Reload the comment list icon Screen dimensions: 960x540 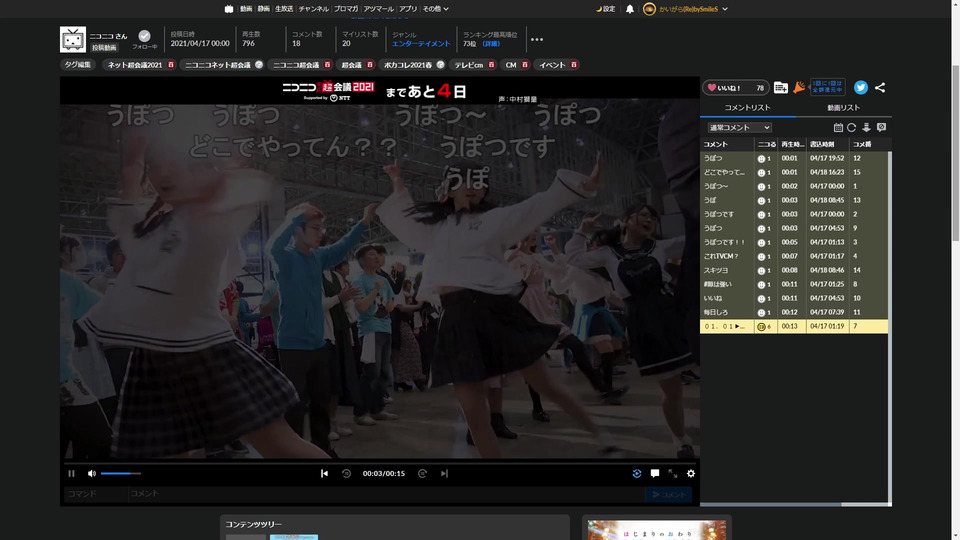pos(852,127)
